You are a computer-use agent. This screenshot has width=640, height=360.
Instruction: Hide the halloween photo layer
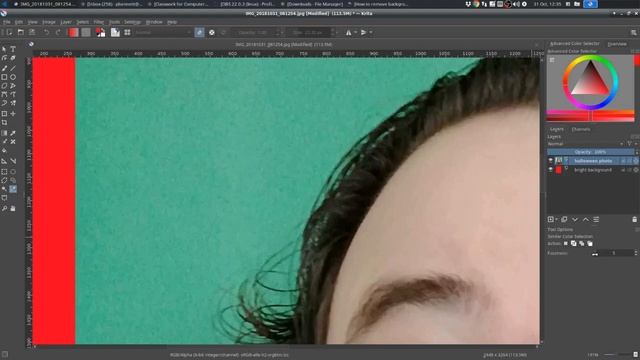point(551,161)
